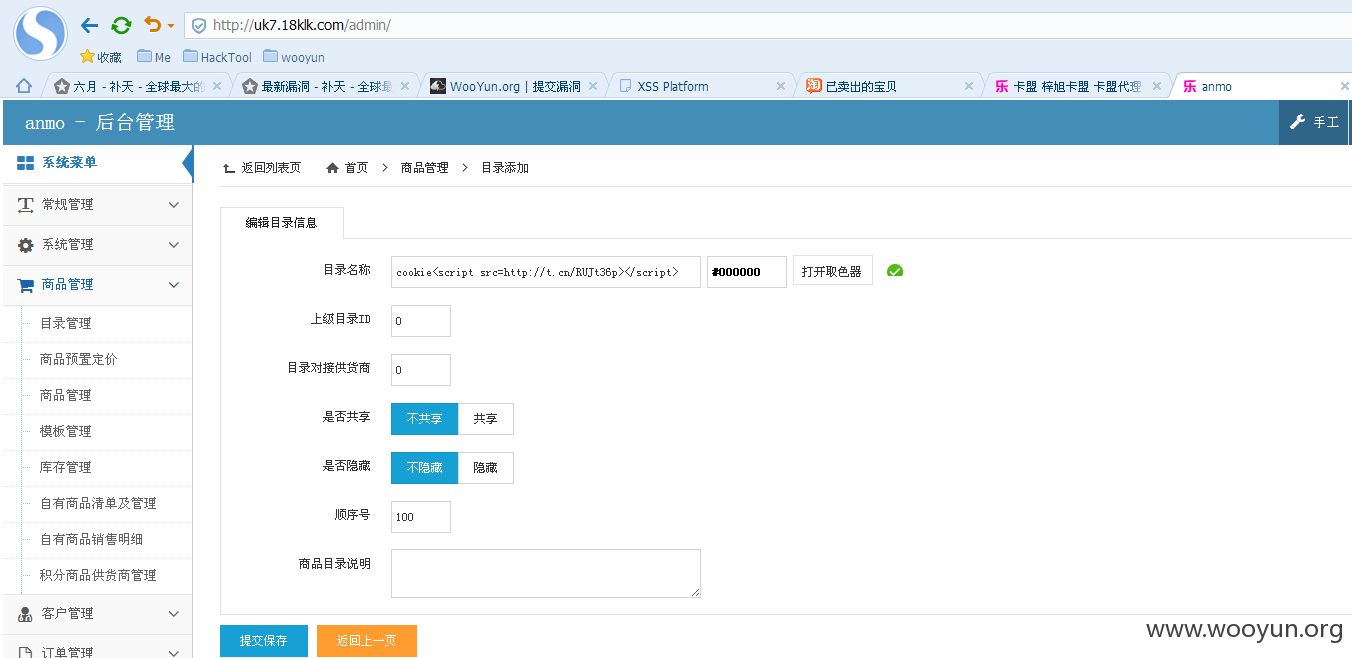Click the #000000 color value field

click(x=747, y=272)
